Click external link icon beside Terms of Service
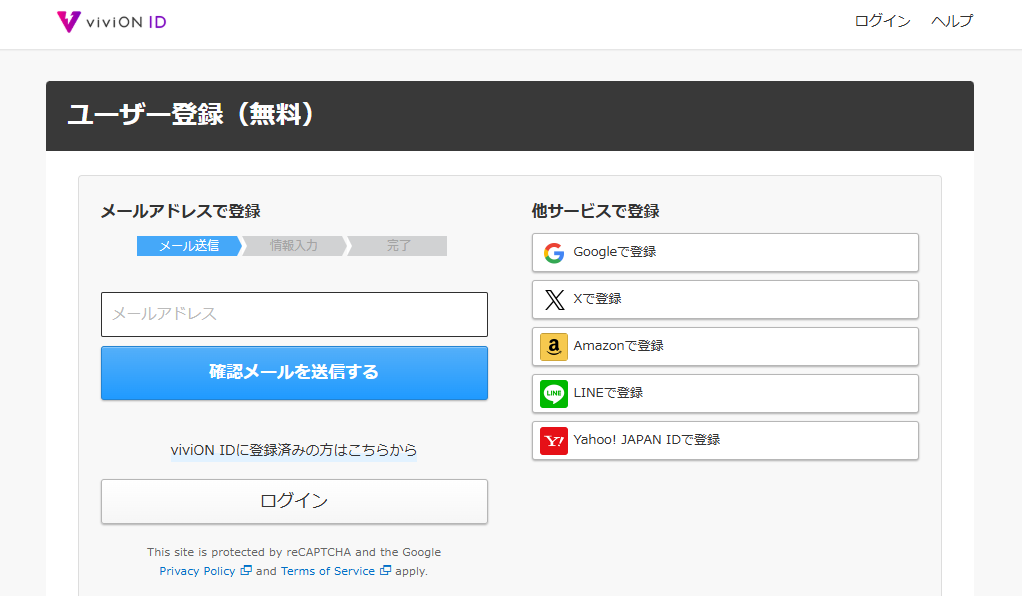 click(385, 572)
